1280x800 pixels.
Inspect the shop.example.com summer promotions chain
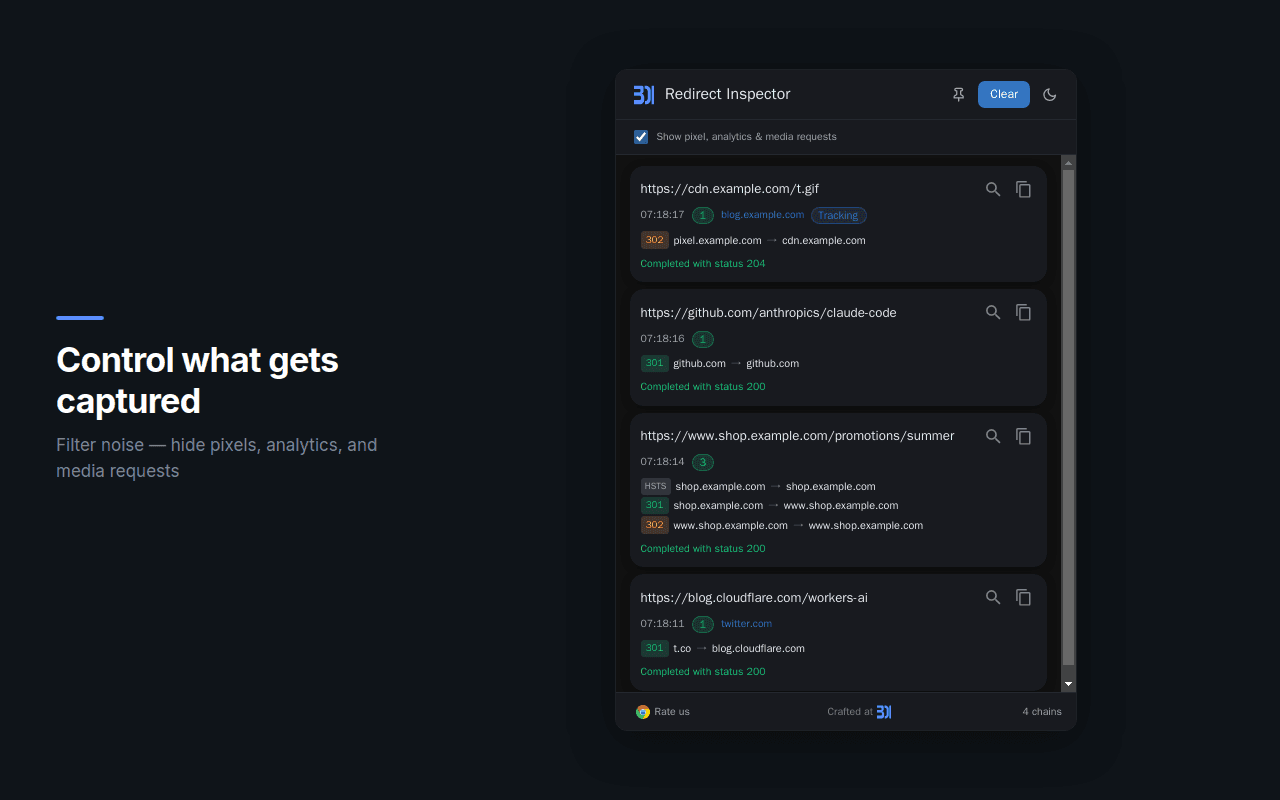992,436
